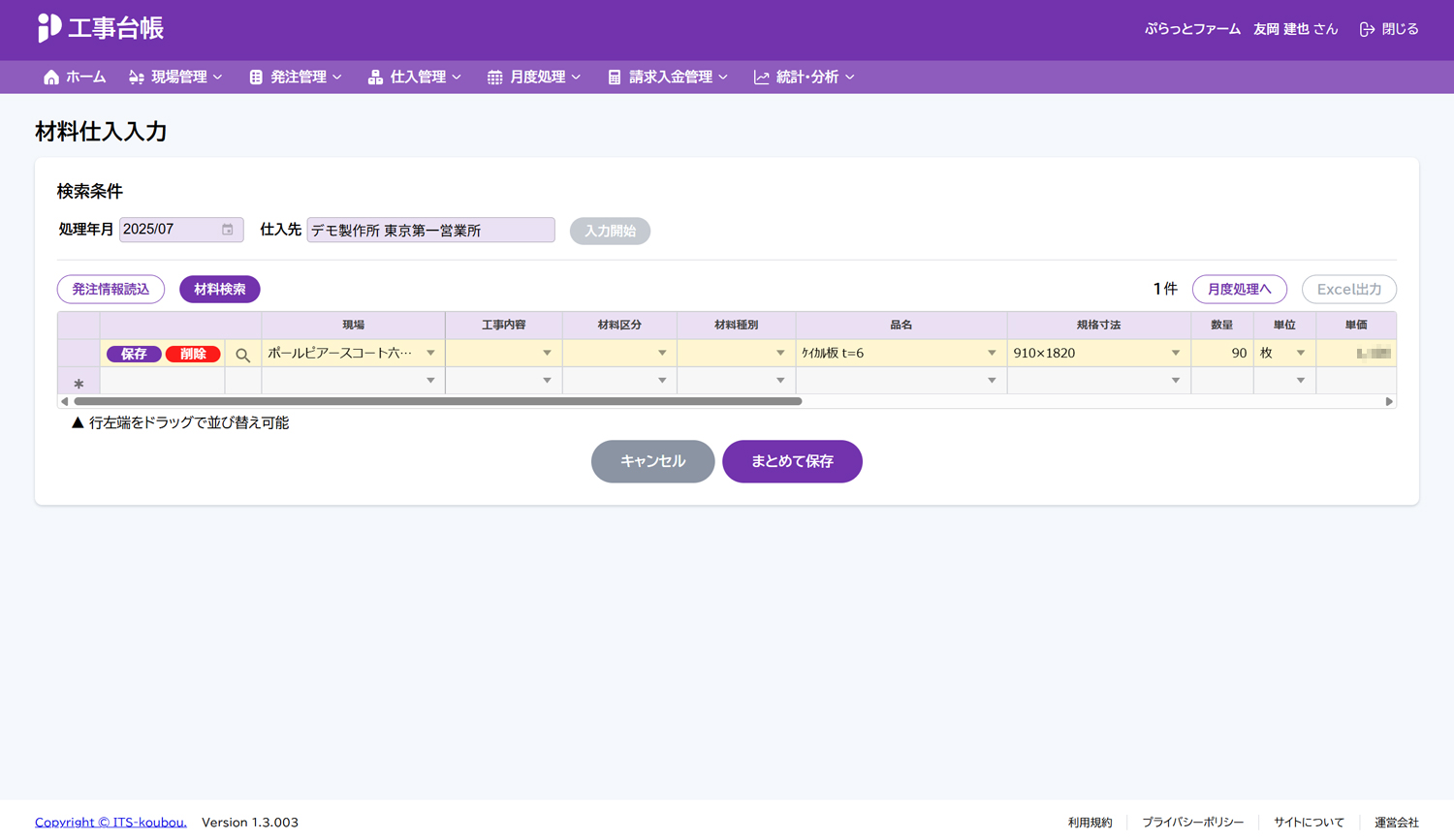Open the 月度処理 menu

pyautogui.click(x=534, y=78)
